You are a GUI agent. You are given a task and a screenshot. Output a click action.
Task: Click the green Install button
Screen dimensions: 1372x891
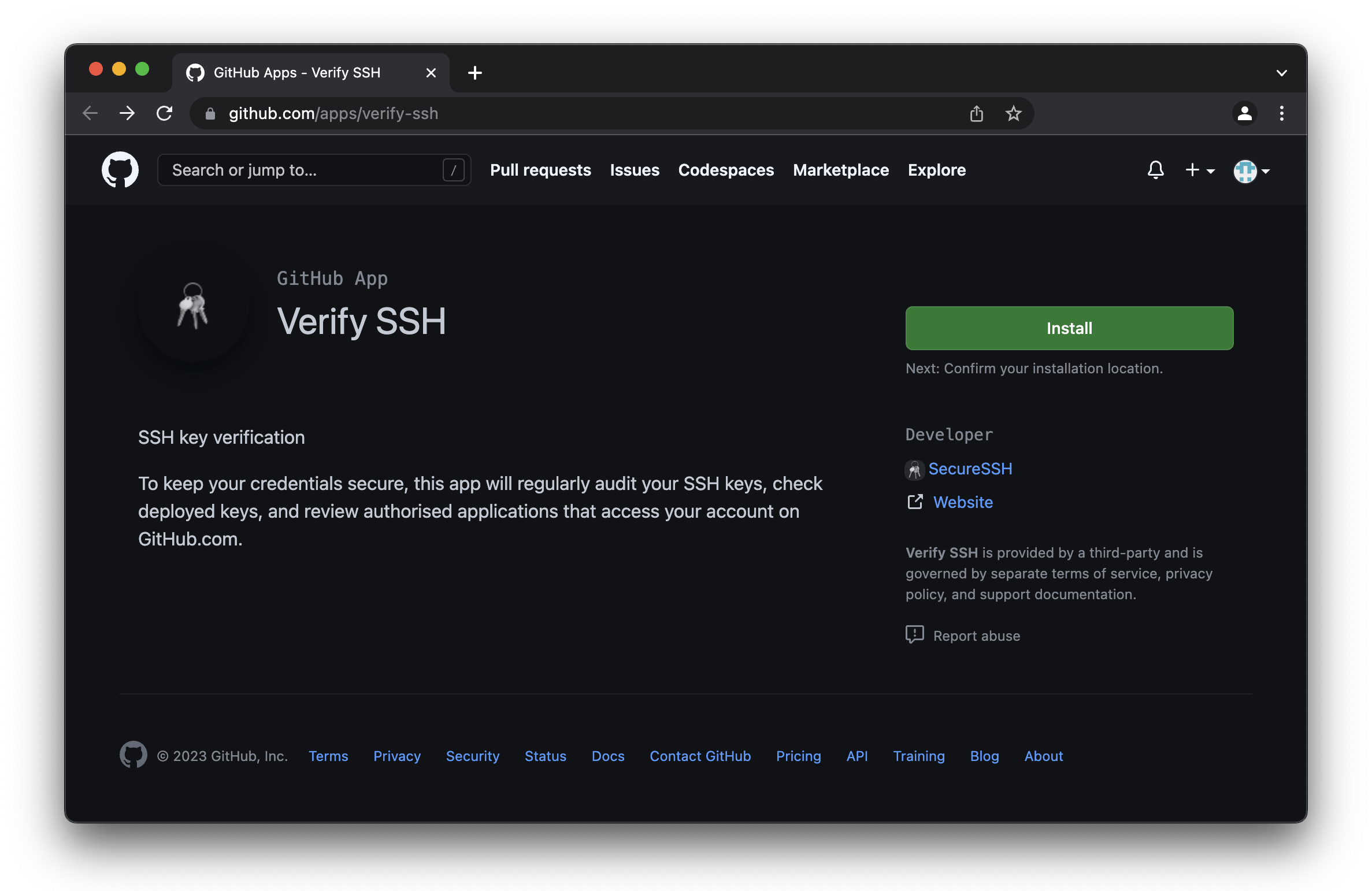1069,328
